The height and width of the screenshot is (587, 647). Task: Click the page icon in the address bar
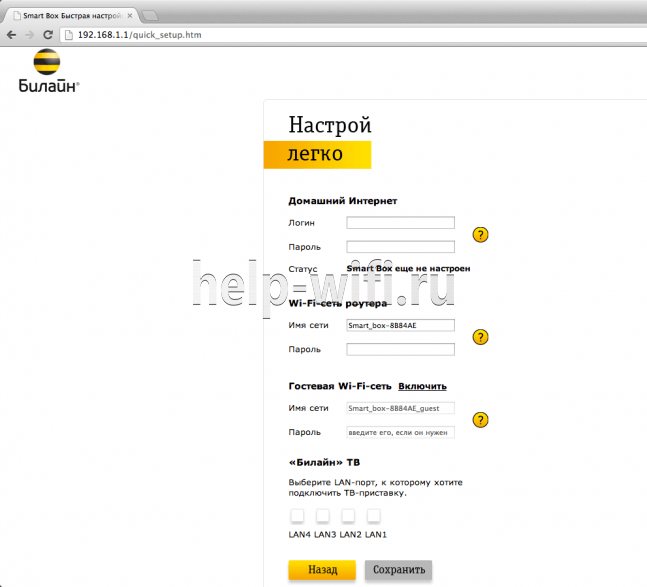point(69,35)
